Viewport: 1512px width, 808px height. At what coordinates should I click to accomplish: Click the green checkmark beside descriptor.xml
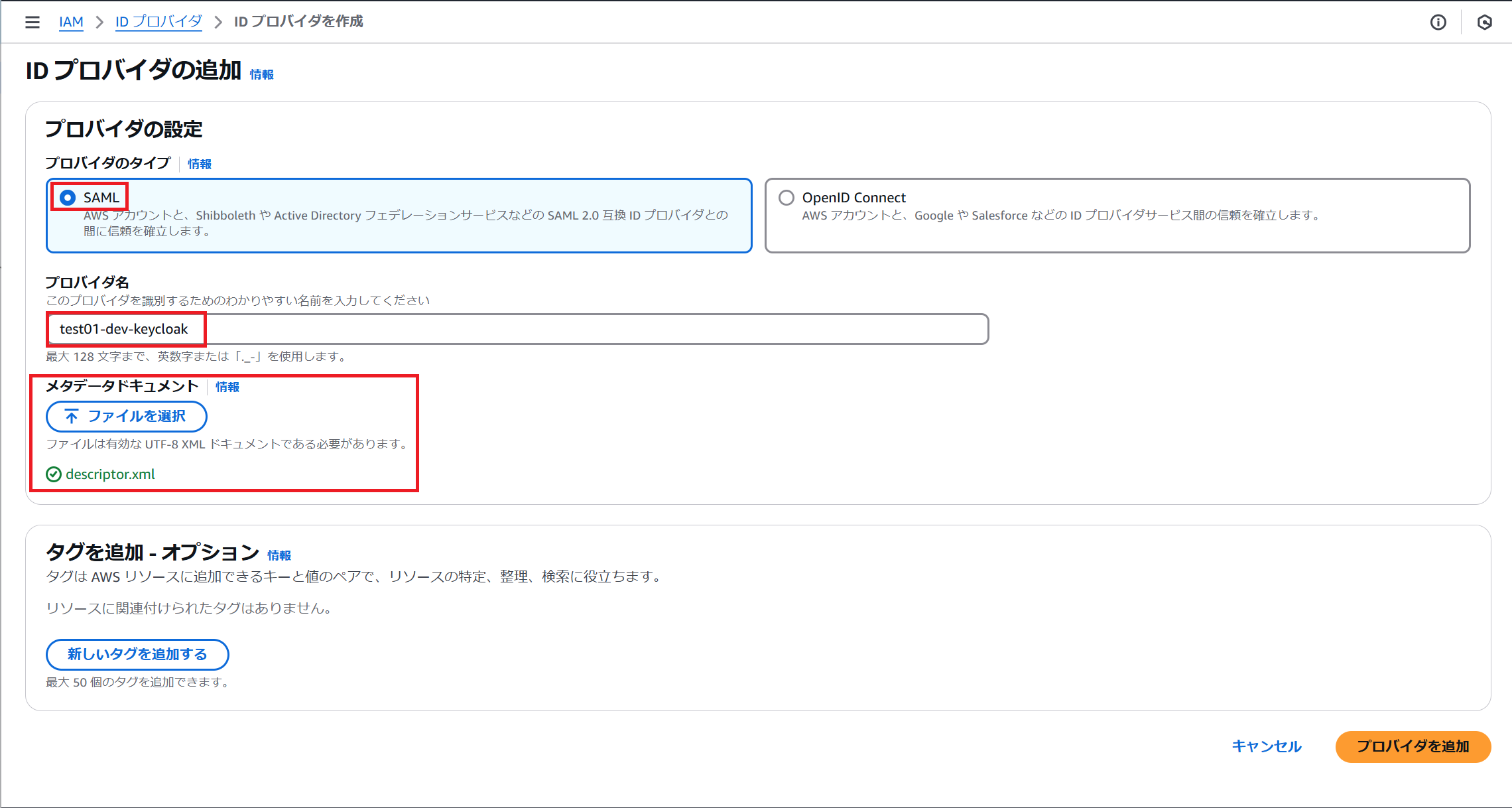click(54, 474)
